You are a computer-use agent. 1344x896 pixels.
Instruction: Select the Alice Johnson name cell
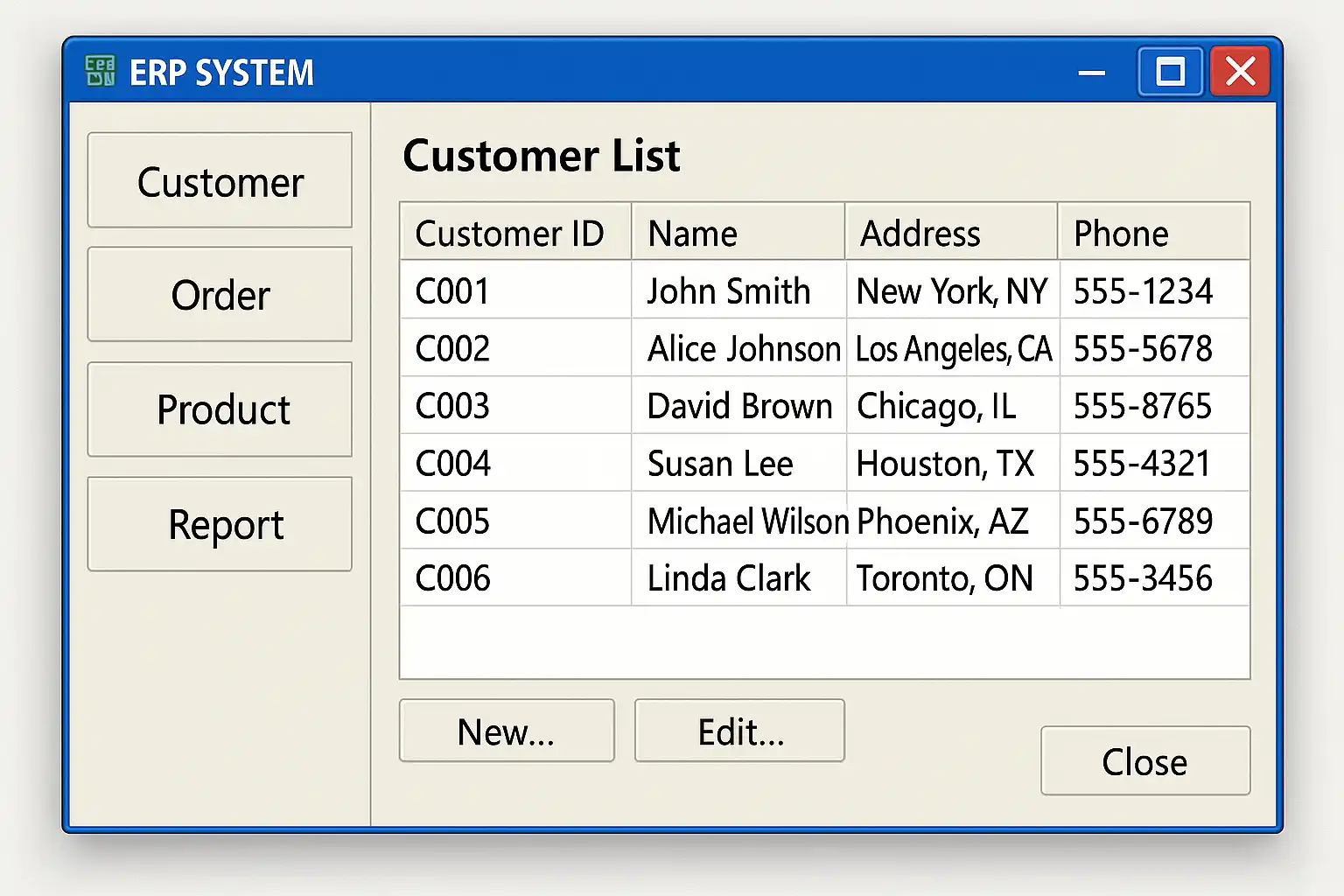743,348
